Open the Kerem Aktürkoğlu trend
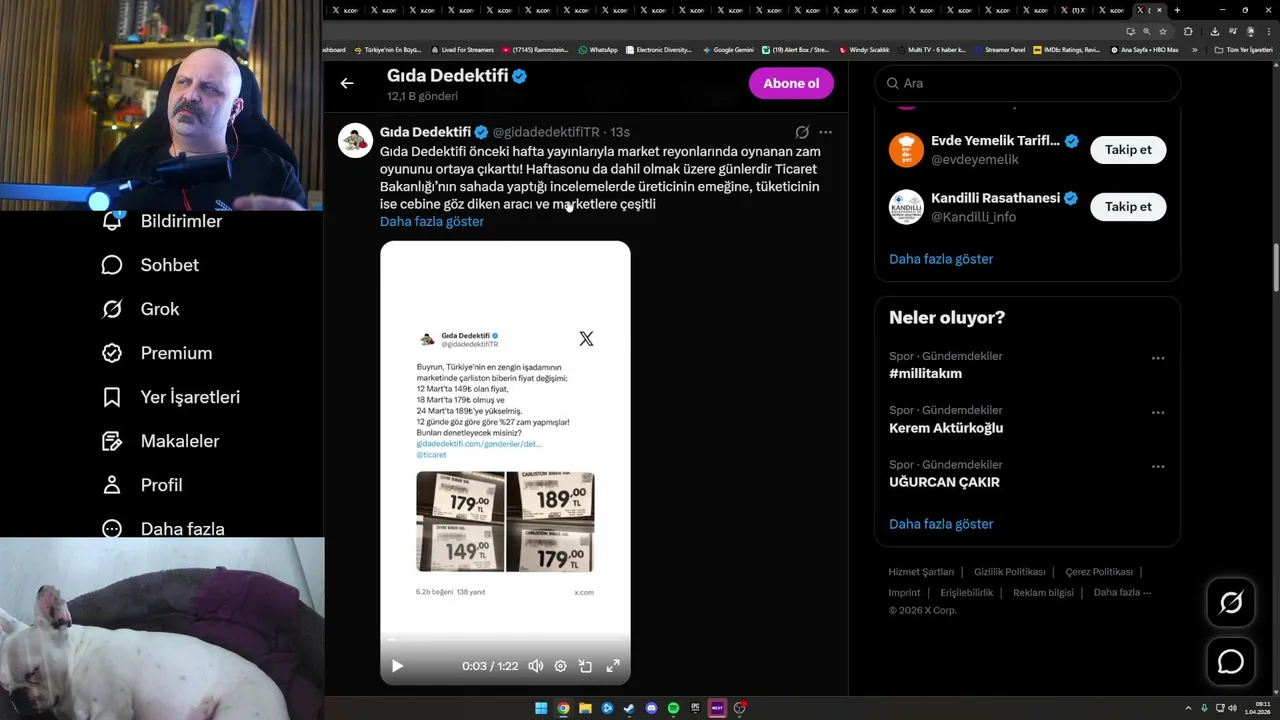 [x=946, y=428]
